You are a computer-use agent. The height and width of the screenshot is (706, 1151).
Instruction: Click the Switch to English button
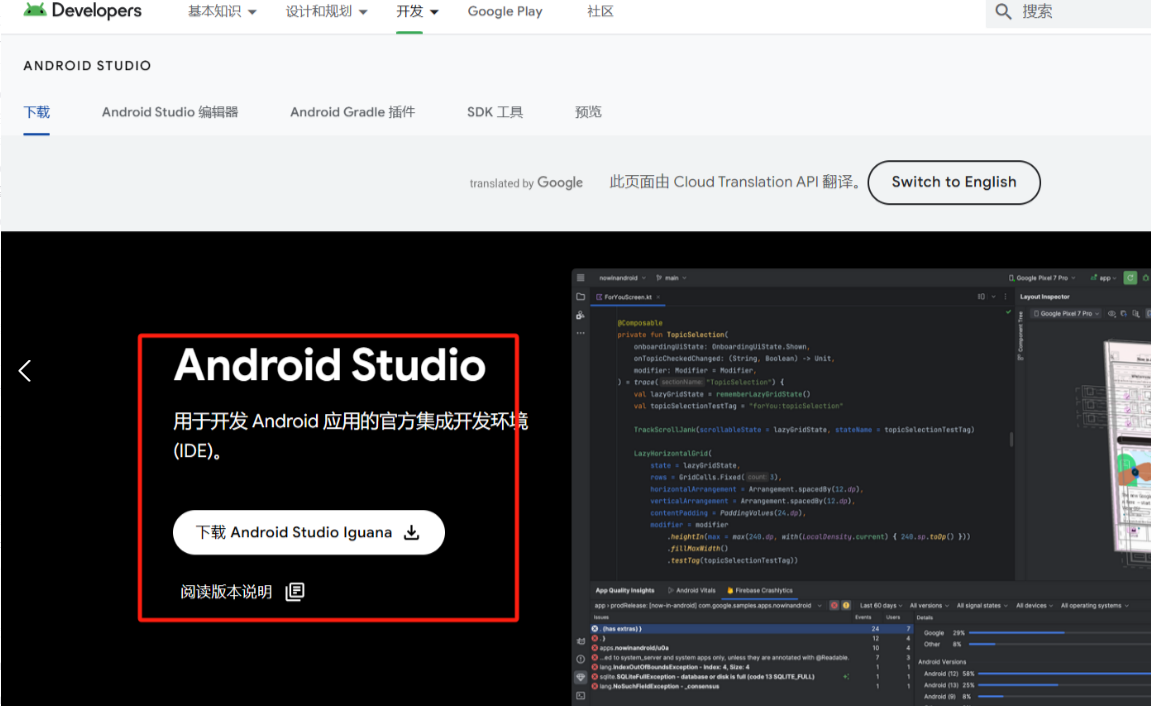(x=954, y=182)
